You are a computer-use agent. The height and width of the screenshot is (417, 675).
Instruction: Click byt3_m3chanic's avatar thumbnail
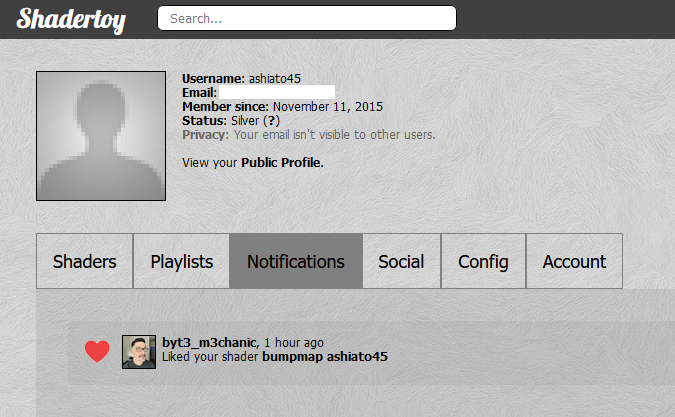pos(139,352)
